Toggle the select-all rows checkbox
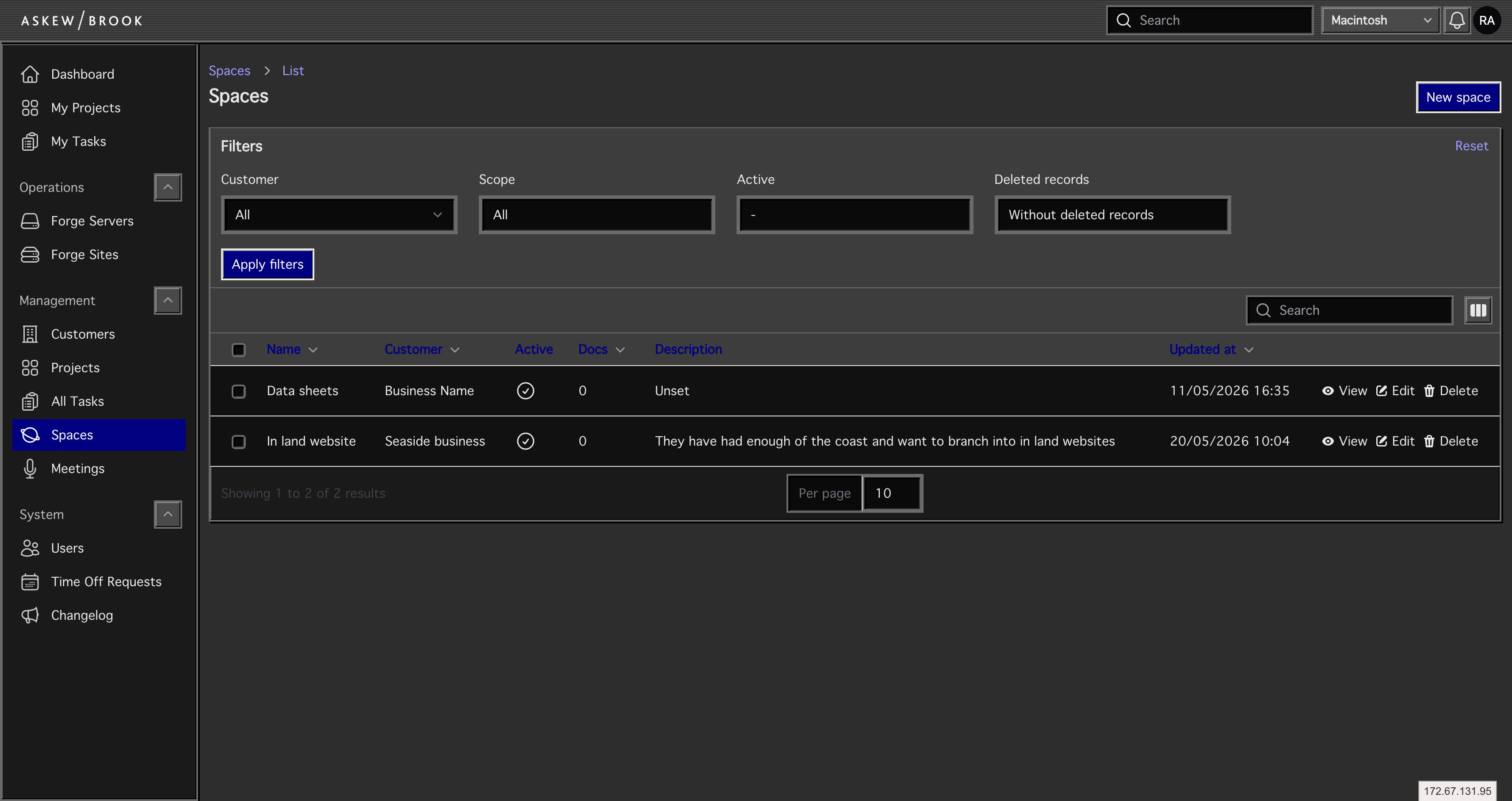The height and width of the screenshot is (801, 1512). point(238,350)
